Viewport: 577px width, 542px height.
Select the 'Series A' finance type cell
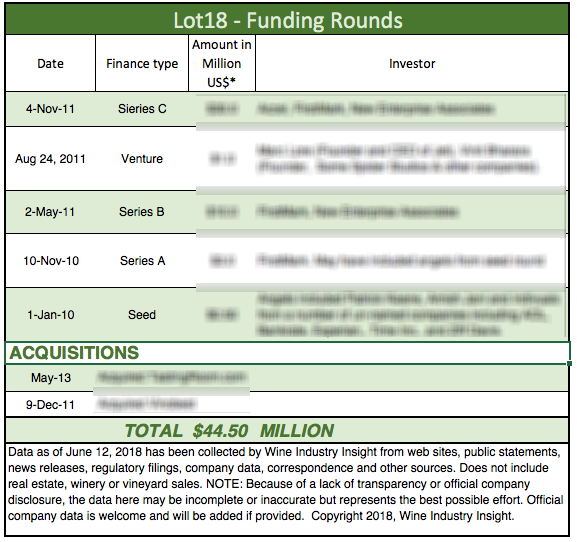point(142,261)
